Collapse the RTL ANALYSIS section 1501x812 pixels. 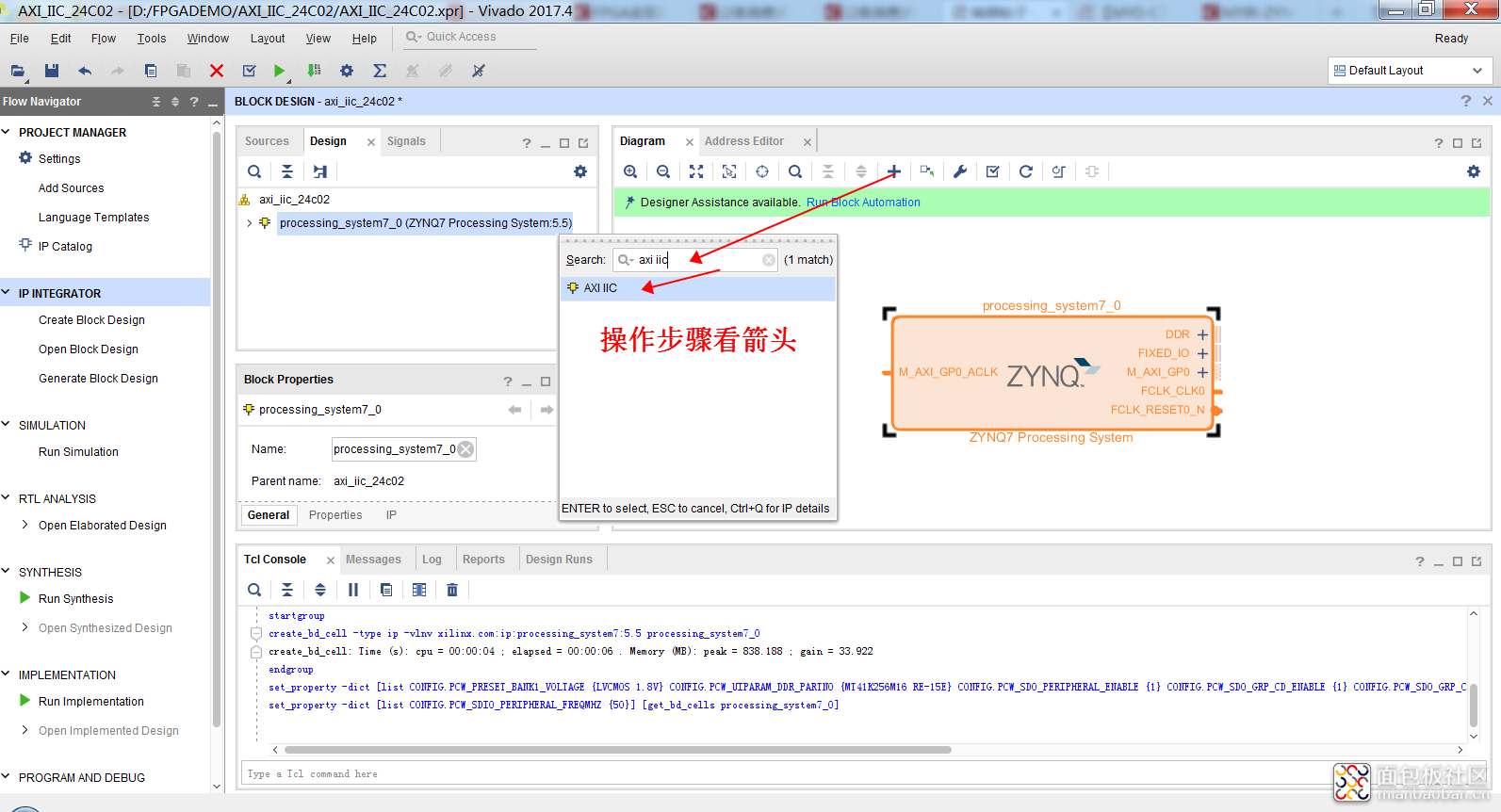click(7, 498)
